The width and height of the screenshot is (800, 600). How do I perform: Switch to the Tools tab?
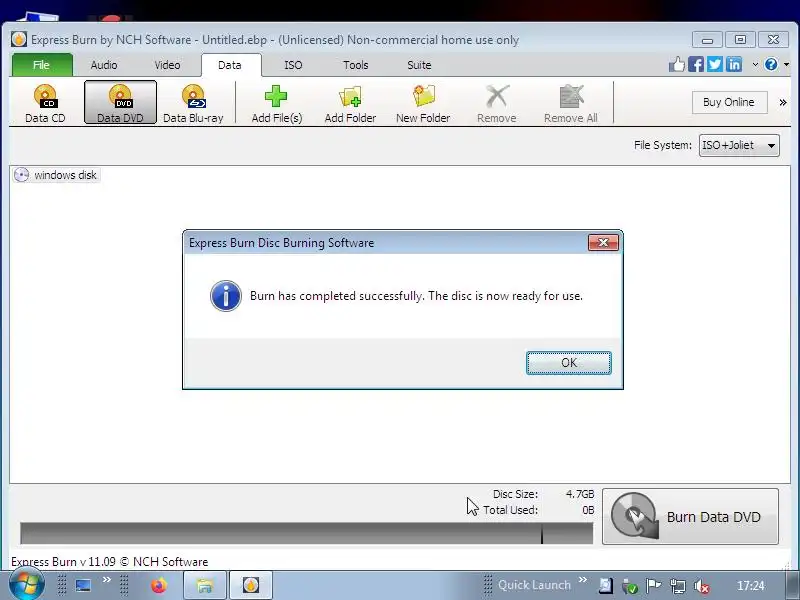[356, 65]
